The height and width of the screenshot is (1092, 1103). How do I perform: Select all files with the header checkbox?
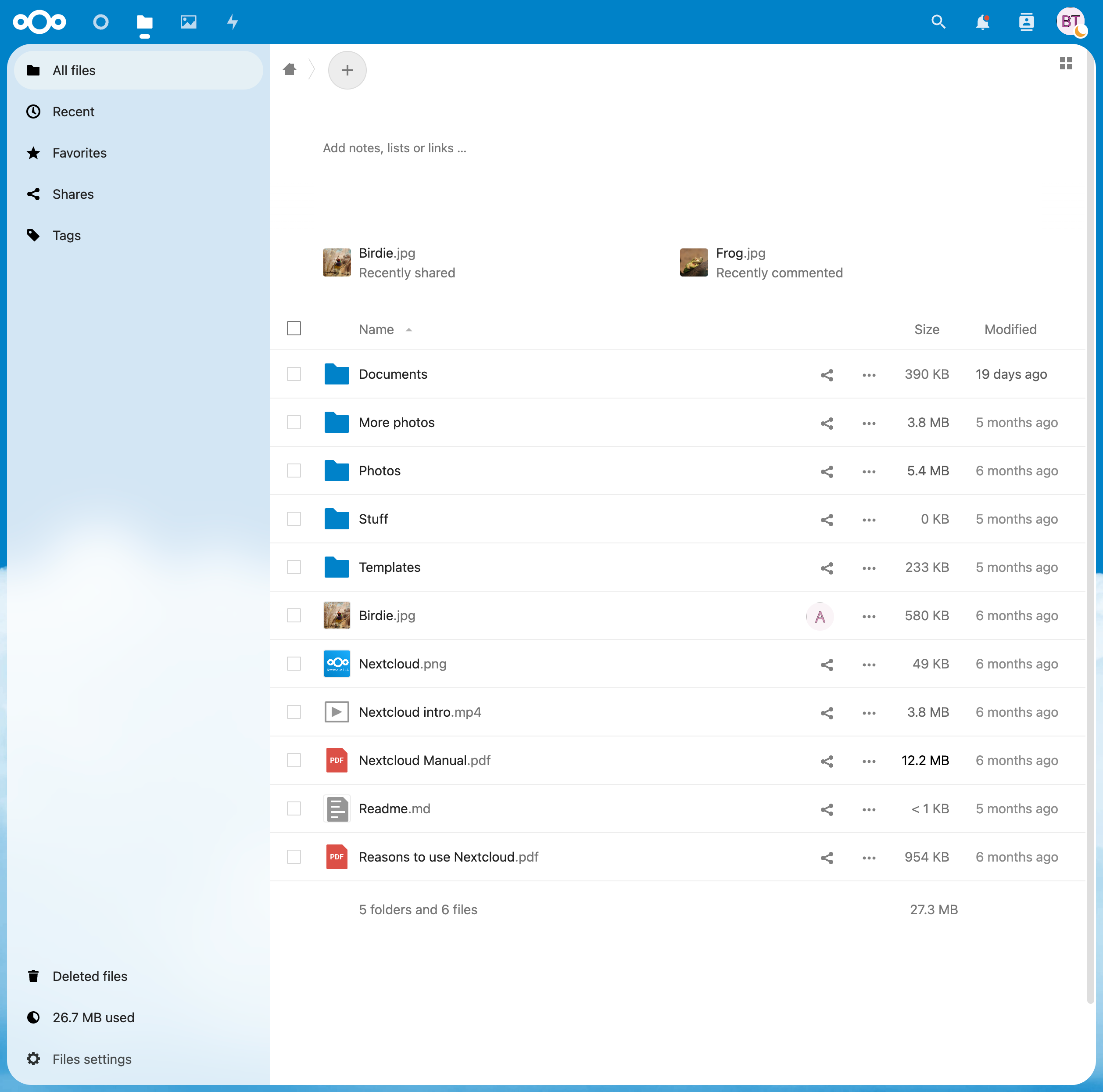(294, 328)
